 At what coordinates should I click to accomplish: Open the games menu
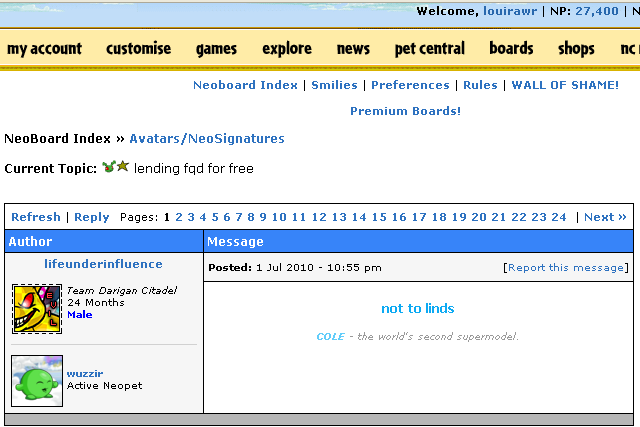(x=216, y=49)
